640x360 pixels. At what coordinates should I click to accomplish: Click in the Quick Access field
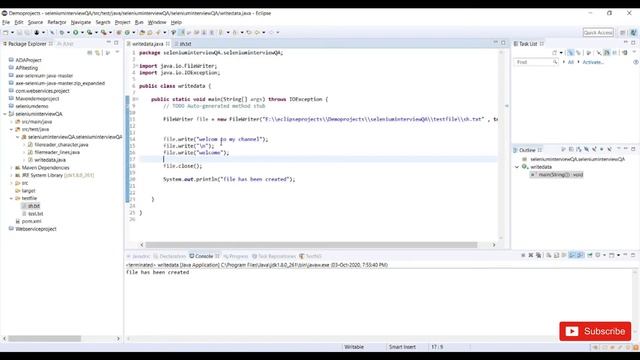click(598, 33)
